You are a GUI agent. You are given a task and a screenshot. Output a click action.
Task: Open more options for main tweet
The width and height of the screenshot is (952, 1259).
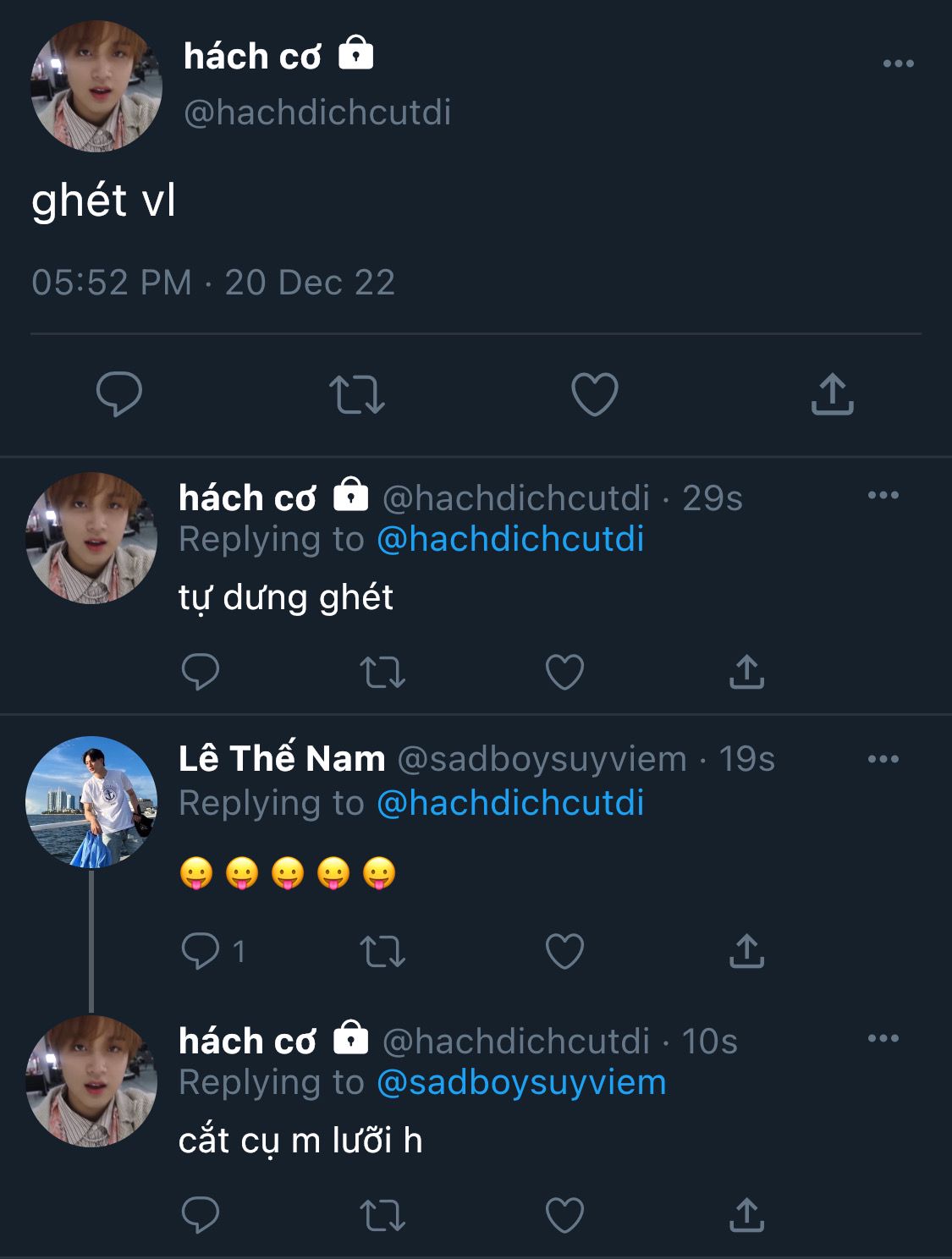click(x=898, y=63)
